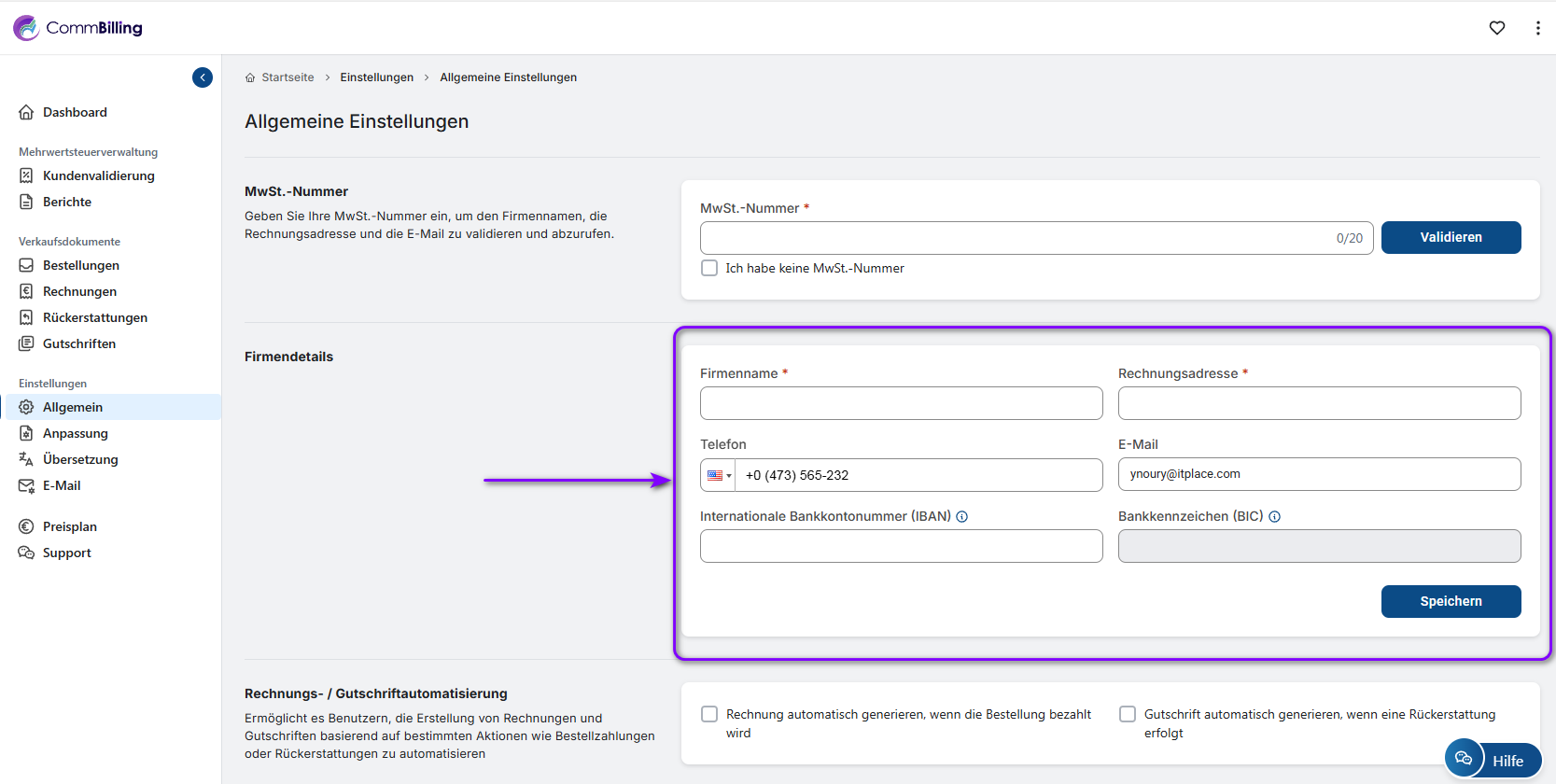Click the Speichern button
The image size is (1556, 784).
pos(1451,601)
